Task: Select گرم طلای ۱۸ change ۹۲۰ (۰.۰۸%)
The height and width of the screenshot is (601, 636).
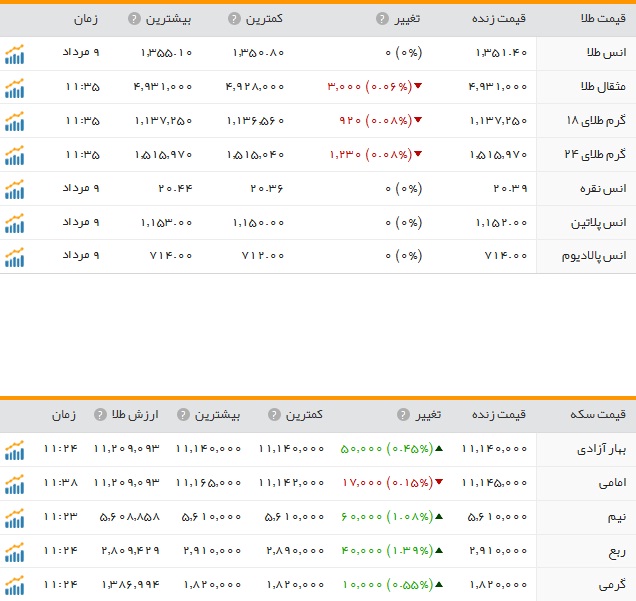Action: click(376, 120)
